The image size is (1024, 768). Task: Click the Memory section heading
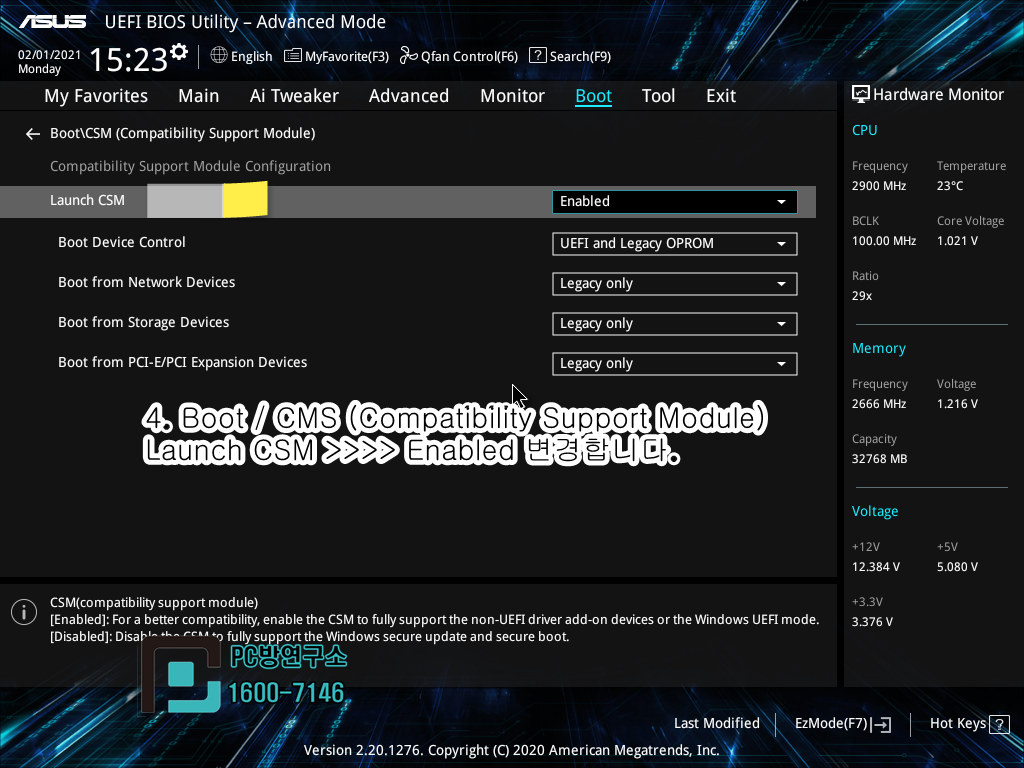tap(878, 348)
